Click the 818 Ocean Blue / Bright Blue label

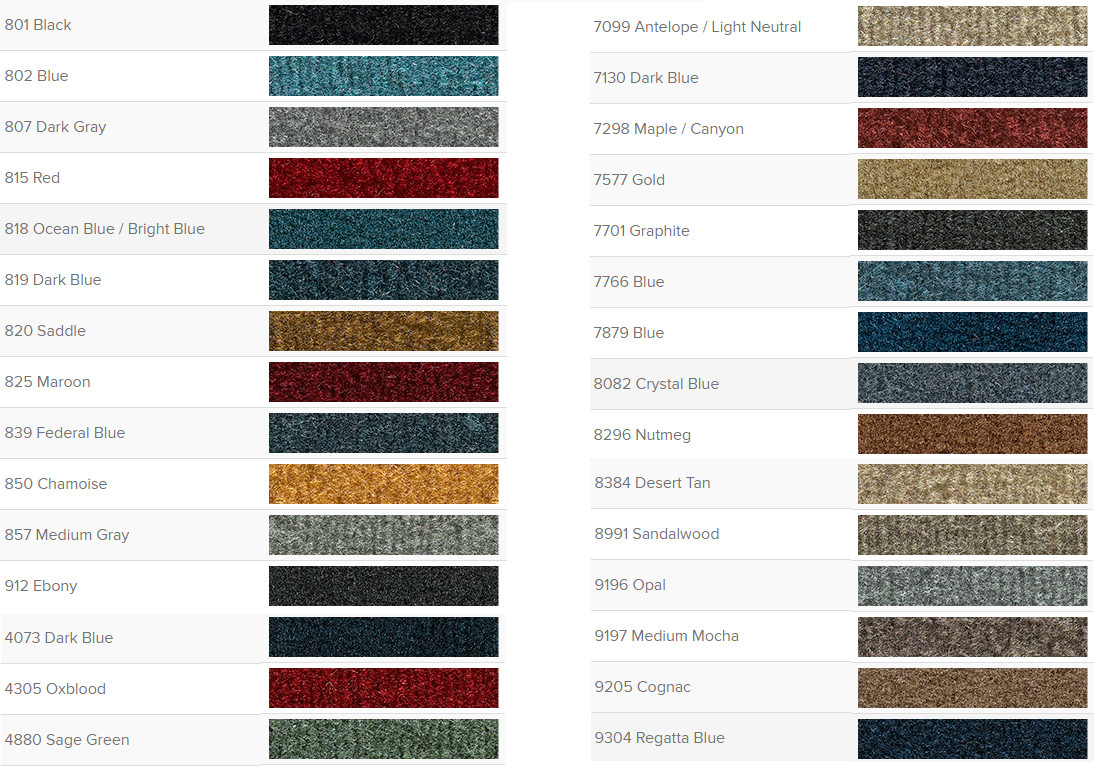click(105, 229)
